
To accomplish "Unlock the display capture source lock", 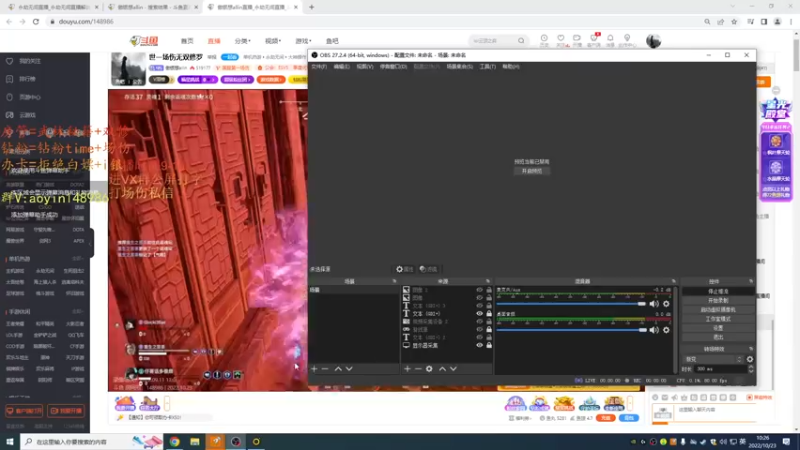I will pos(489,345).
